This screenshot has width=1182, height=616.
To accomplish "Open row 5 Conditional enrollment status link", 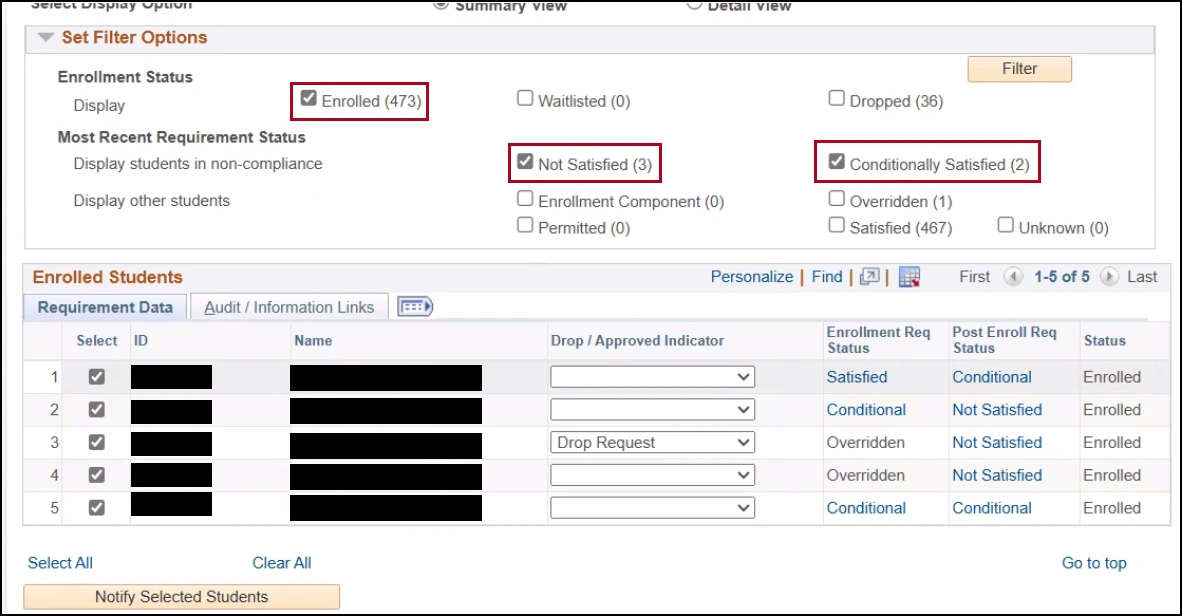I will (866, 508).
